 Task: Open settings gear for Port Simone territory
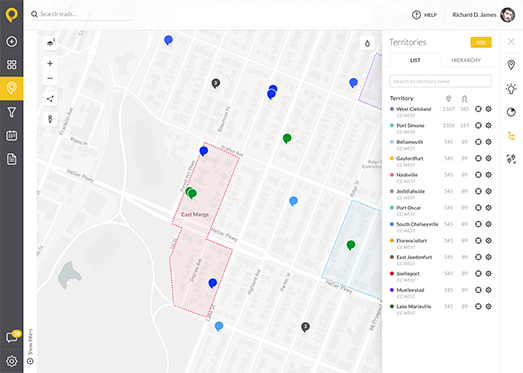[489, 125]
